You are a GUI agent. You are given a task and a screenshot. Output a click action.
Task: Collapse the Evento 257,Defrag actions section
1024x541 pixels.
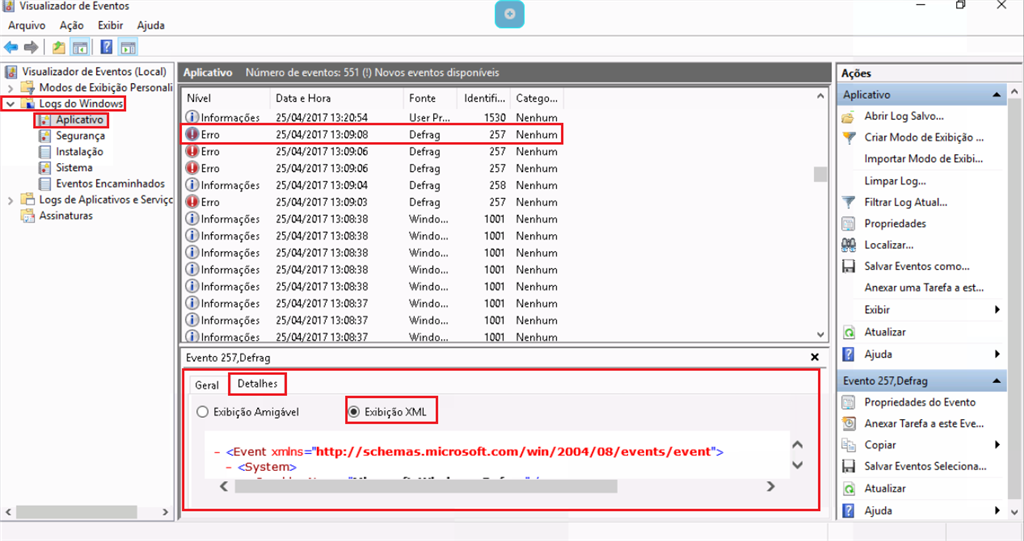pos(997,381)
